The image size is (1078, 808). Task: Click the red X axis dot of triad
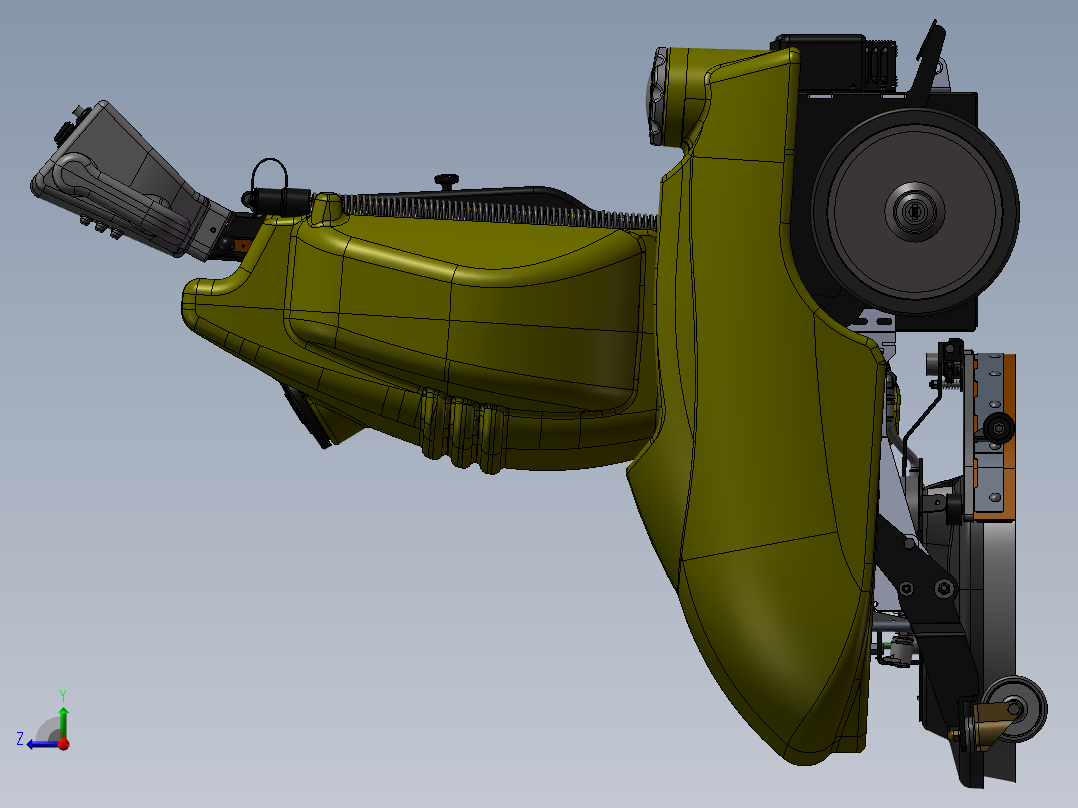[x=64, y=744]
